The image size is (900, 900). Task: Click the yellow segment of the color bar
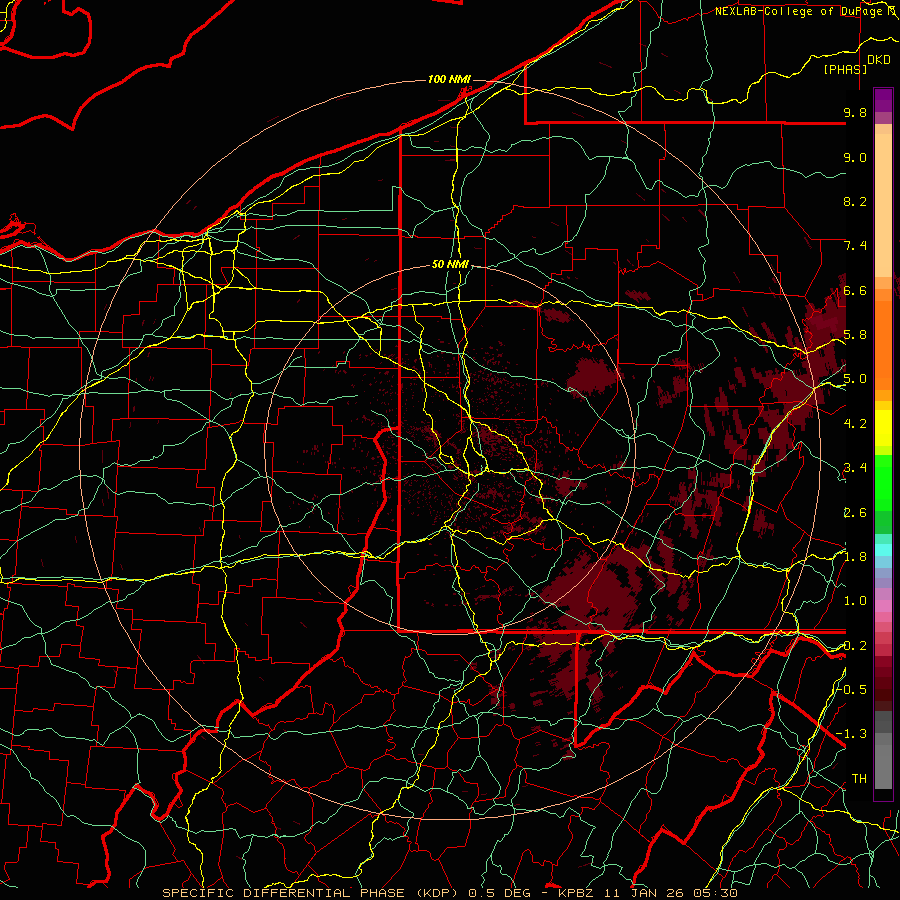(x=883, y=429)
